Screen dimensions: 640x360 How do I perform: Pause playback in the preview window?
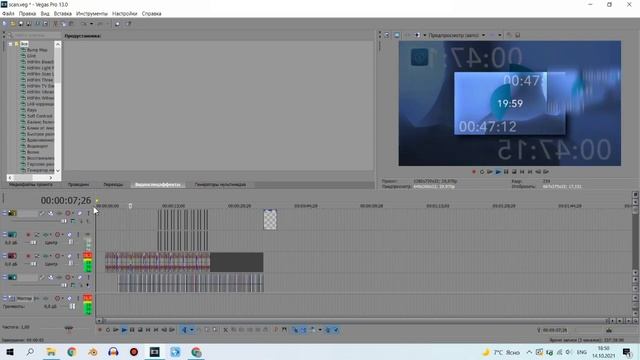(506, 172)
